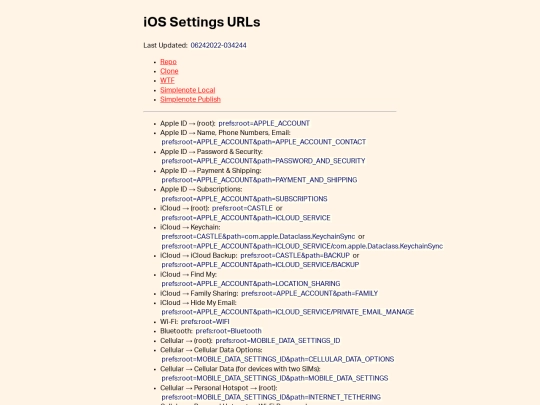Click the 'iCloud → Hide My Email:' label
Screen dimensions: 540x405
(x=198, y=302)
